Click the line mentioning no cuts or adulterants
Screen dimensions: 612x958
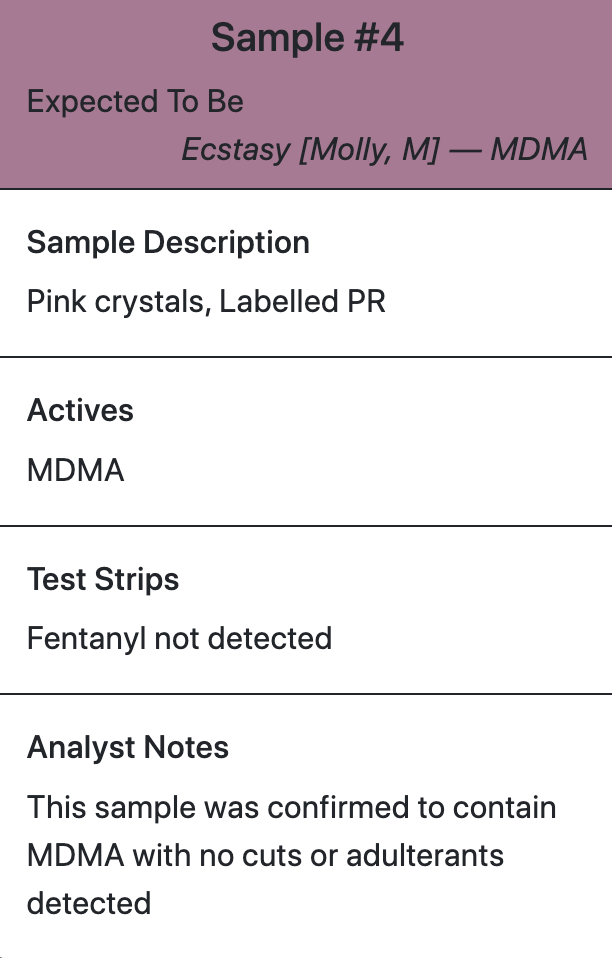tap(265, 855)
